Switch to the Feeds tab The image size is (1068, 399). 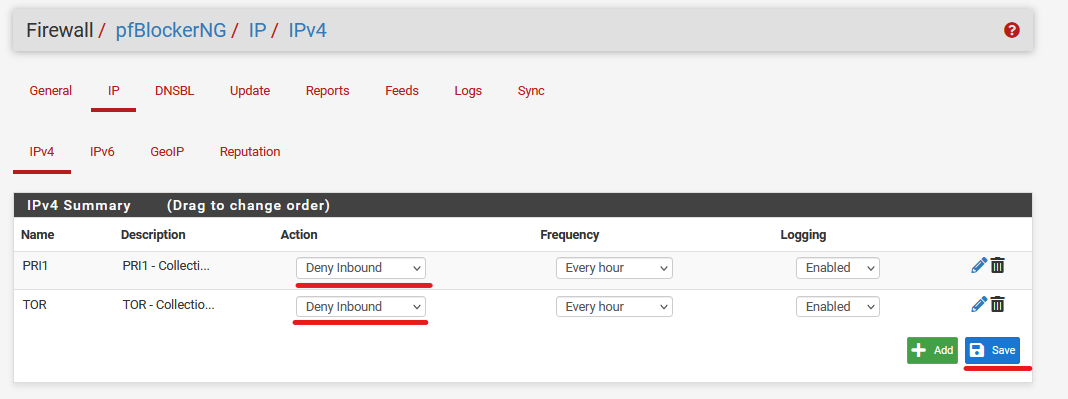point(402,91)
